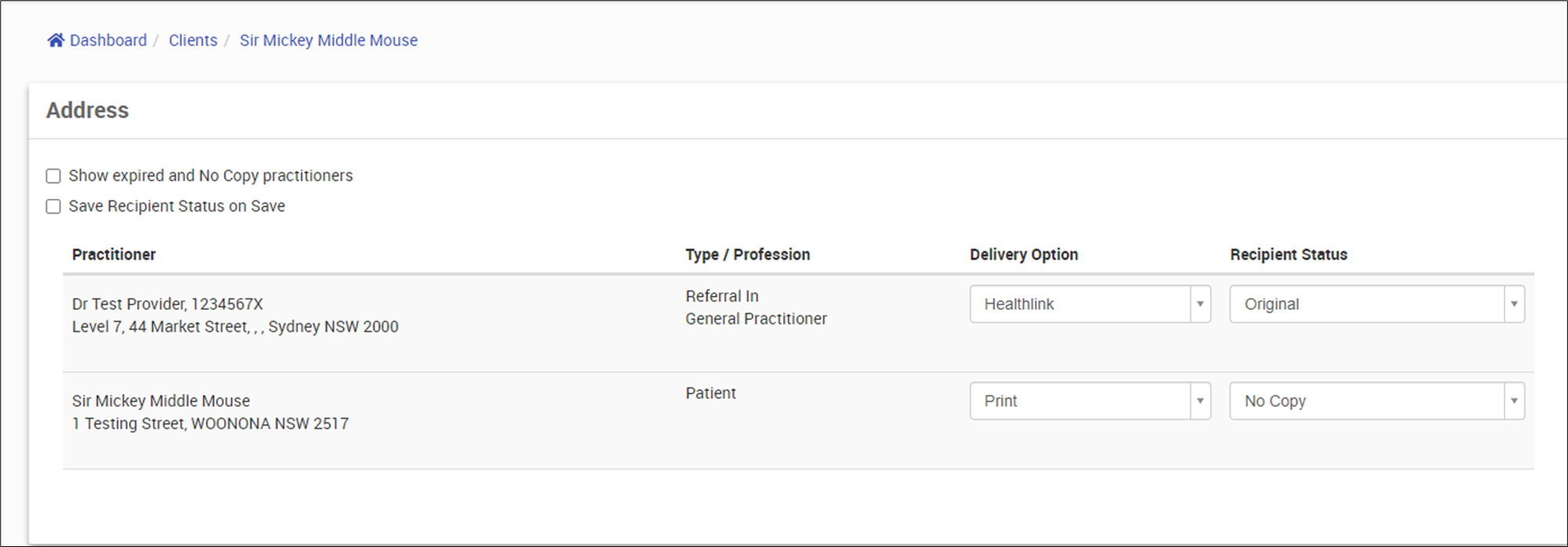
Task: Go to the Clients breadcrumb
Action: pyautogui.click(x=193, y=40)
